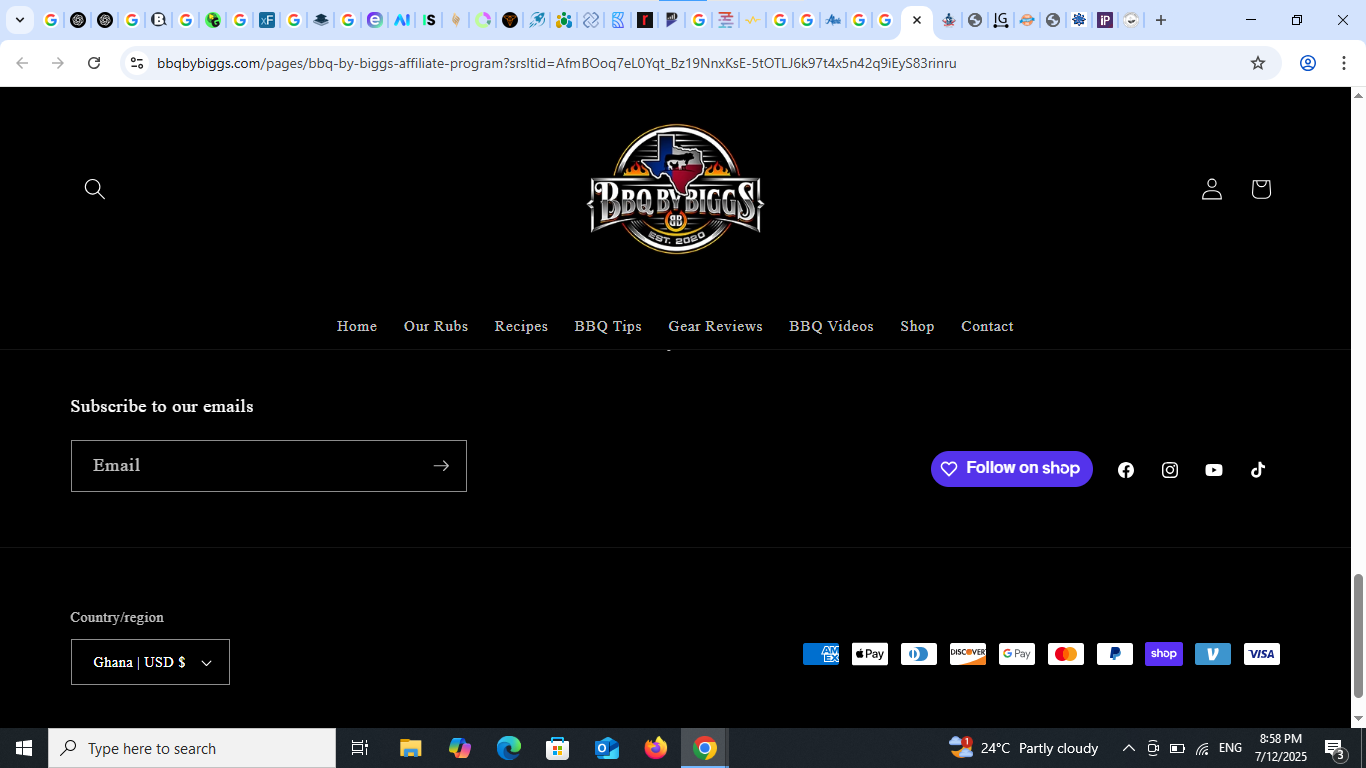The image size is (1366, 768).
Task: Click the PayPal payment icon
Action: click(x=1115, y=654)
